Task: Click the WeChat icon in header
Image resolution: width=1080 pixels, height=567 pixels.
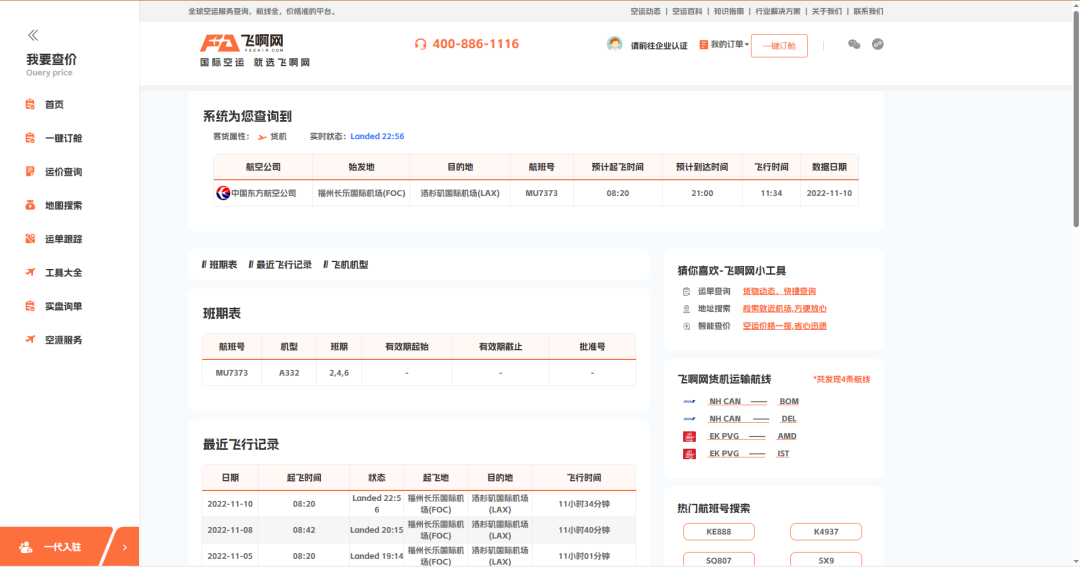Action: click(854, 44)
